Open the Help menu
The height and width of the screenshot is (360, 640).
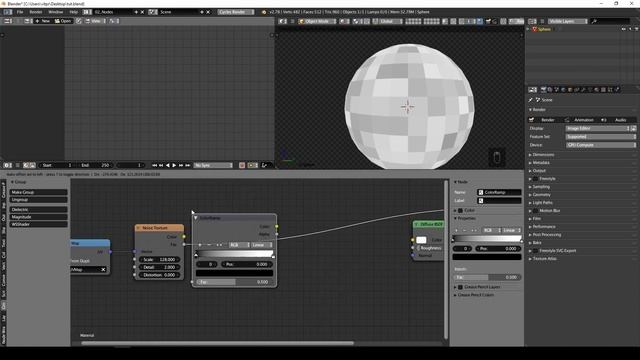pos(73,12)
